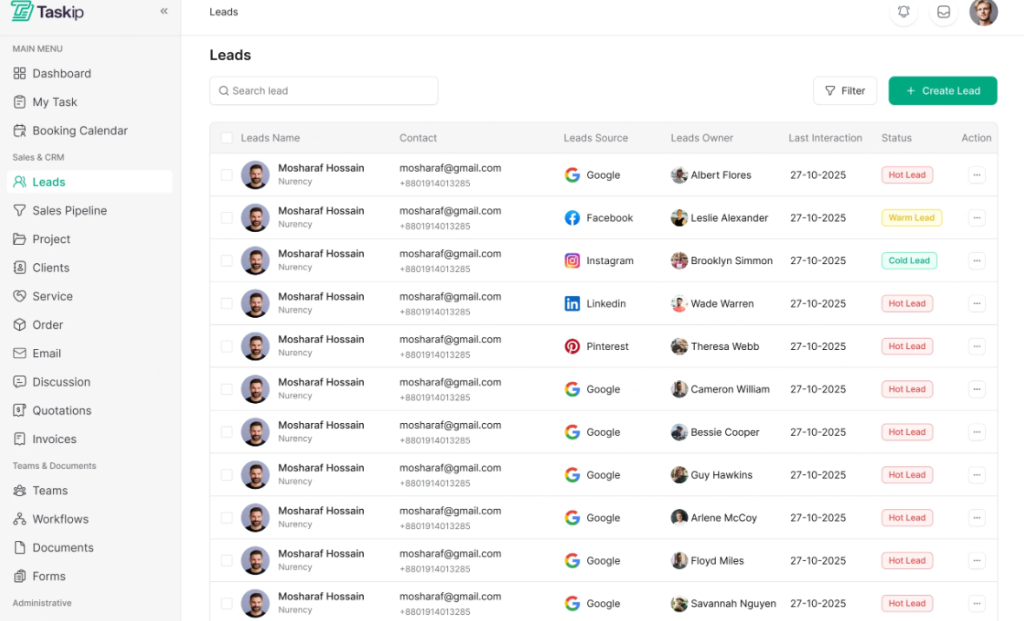The width and height of the screenshot is (1024, 621).
Task: Check the box for Albert Flores lead row
Action: click(x=227, y=175)
